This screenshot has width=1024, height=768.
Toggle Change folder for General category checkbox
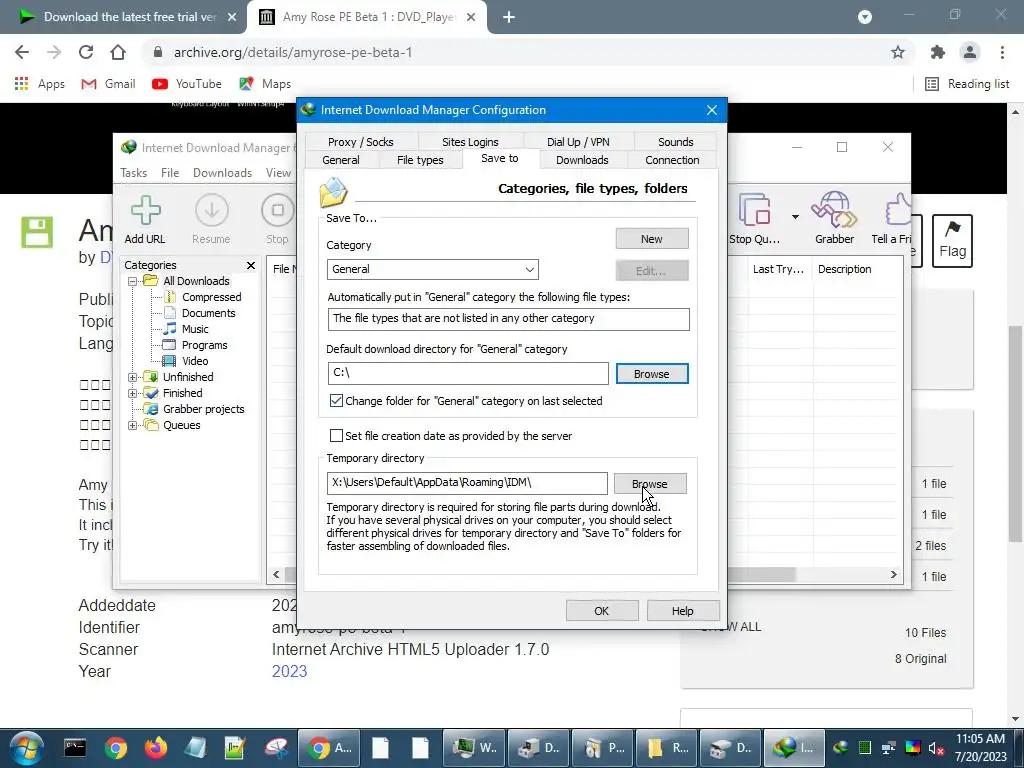coord(336,401)
